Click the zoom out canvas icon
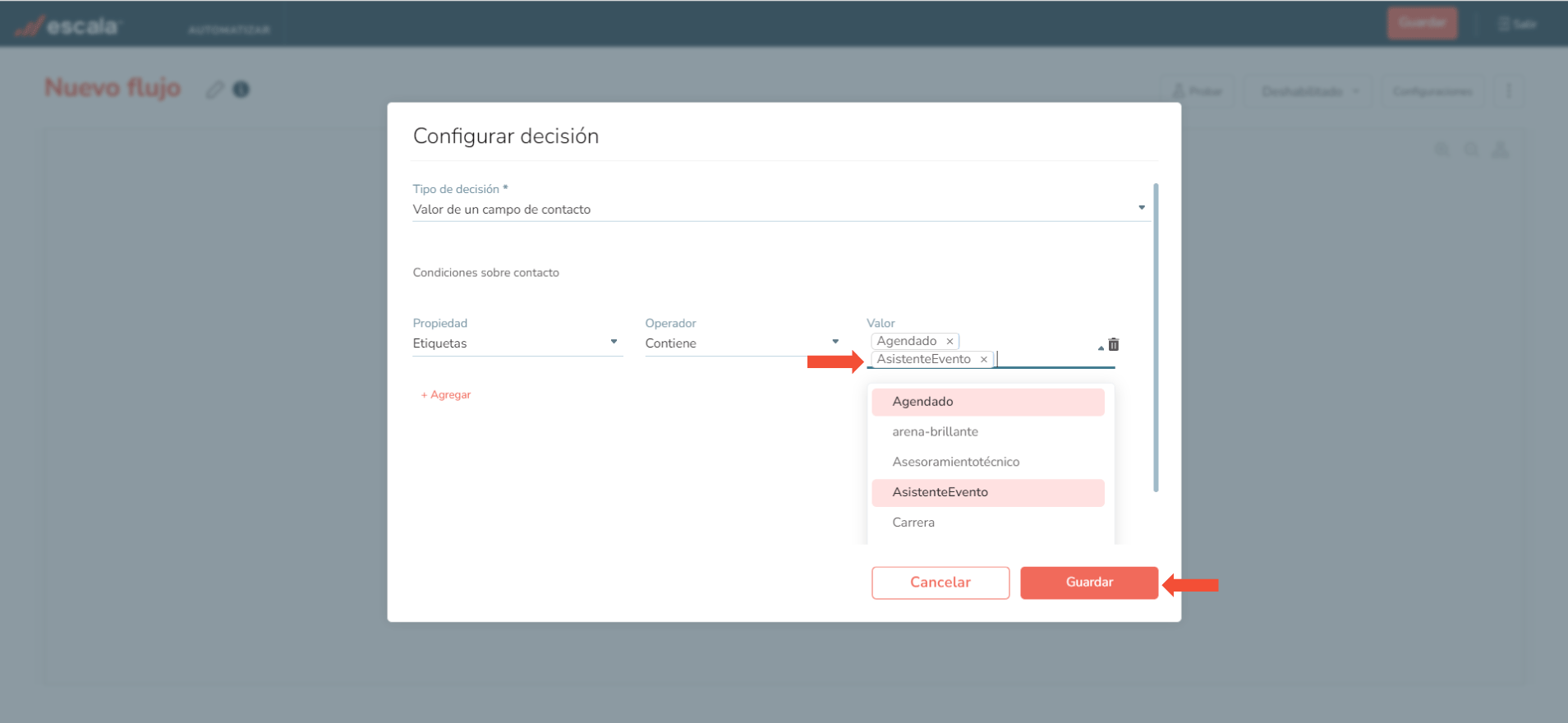 [1471, 150]
